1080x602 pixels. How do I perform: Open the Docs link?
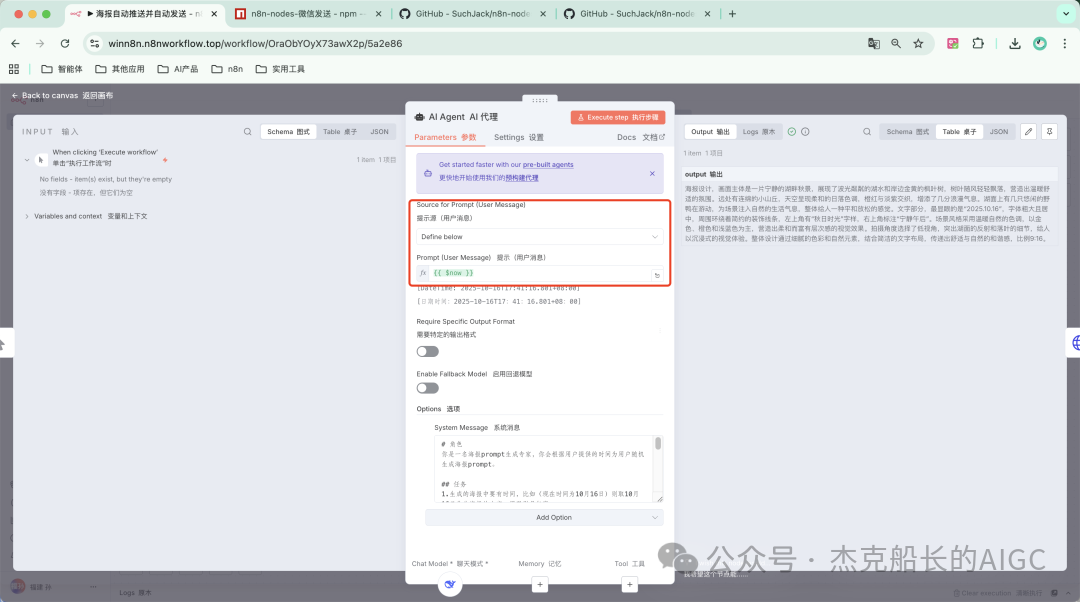pos(641,137)
